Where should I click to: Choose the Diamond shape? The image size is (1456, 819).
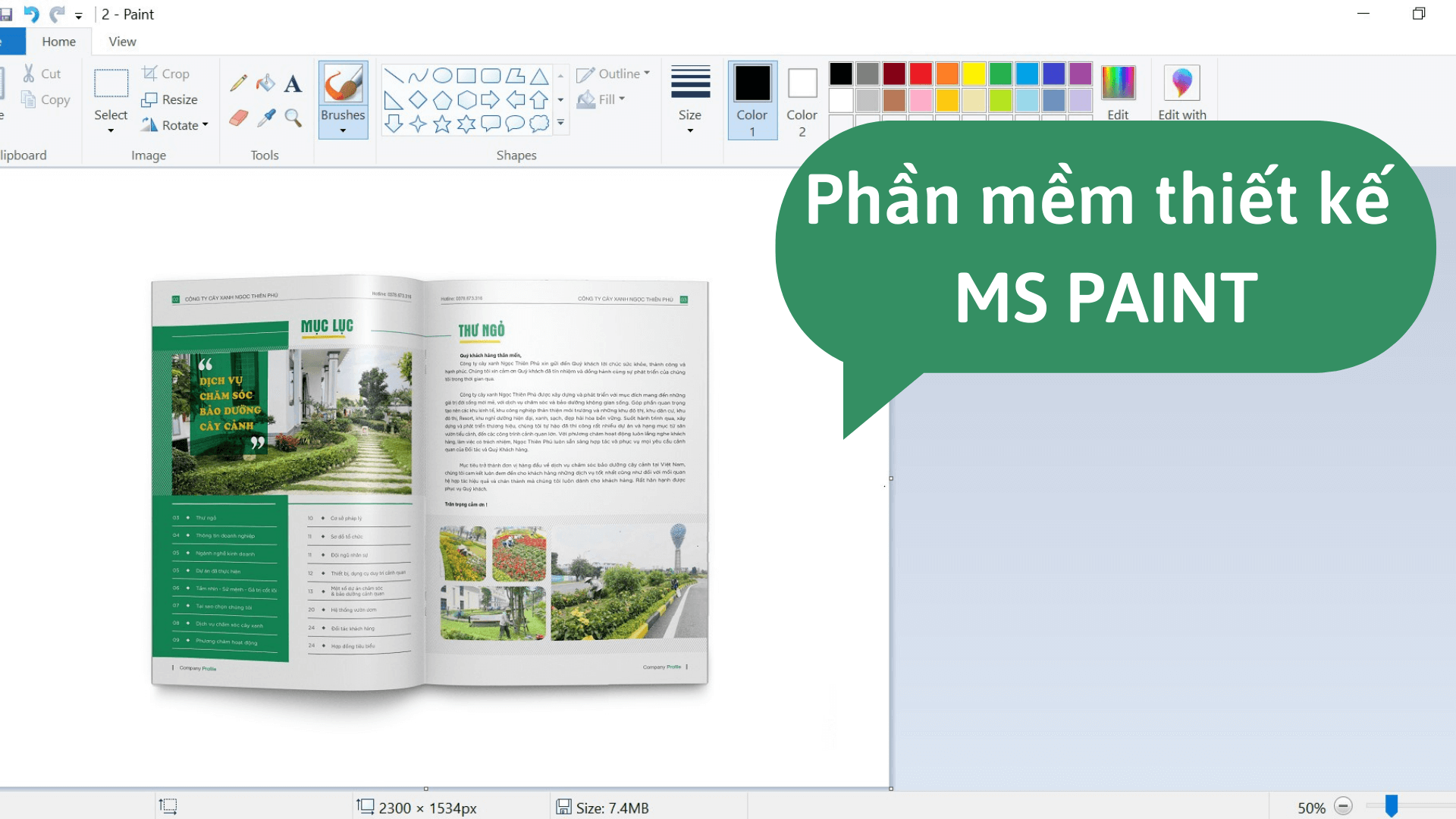pos(418,100)
